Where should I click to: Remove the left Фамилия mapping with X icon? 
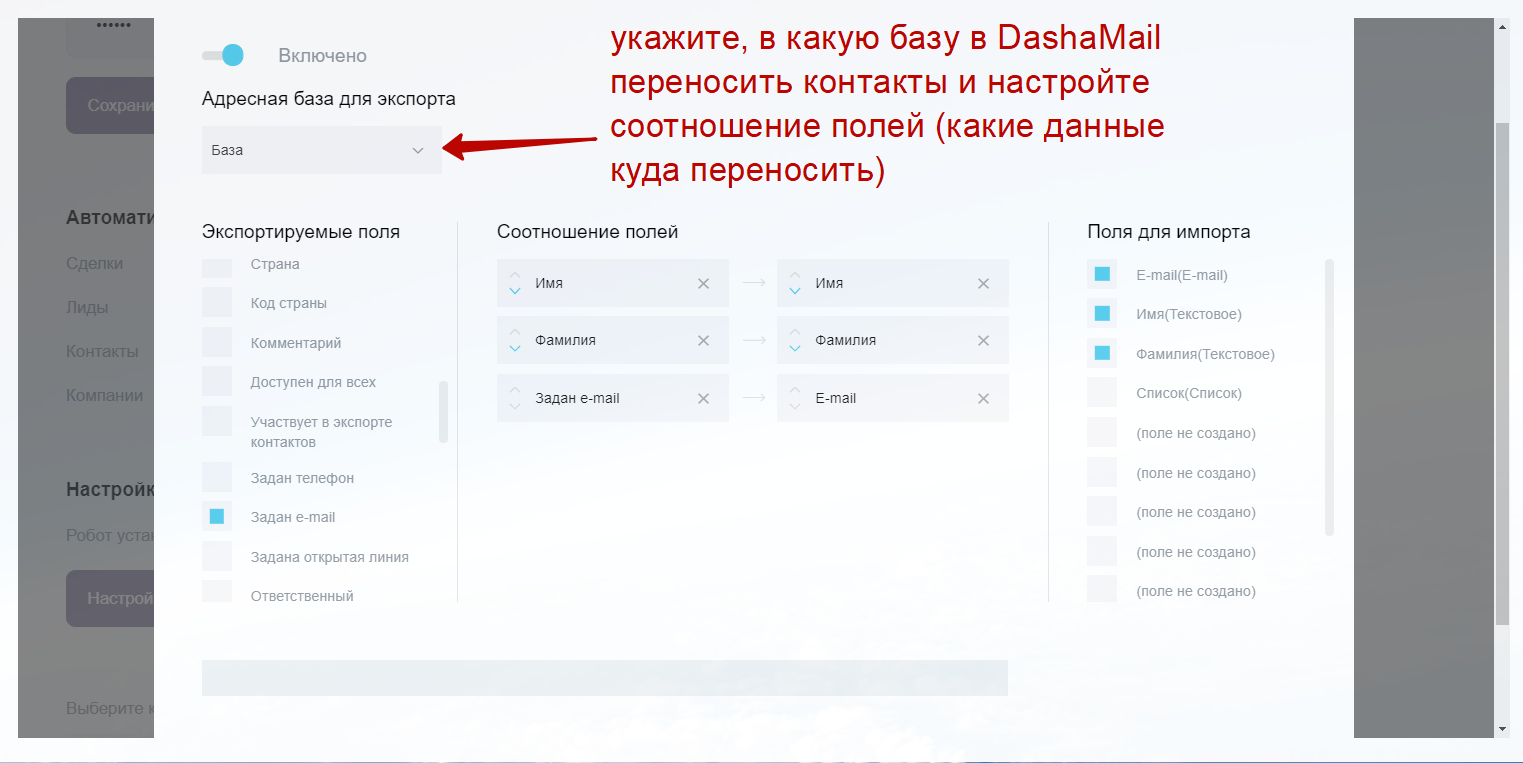(703, 341)
